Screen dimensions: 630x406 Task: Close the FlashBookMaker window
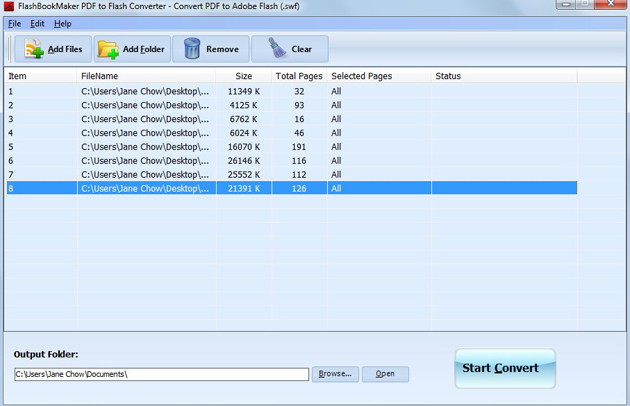click(610, 4)
